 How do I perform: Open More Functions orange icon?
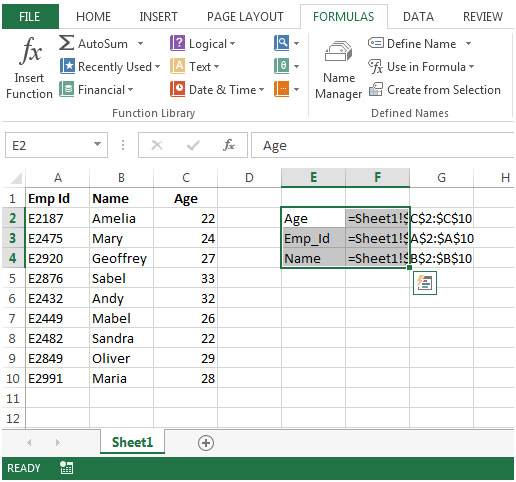pyautogui.click(x=282, y=89)
